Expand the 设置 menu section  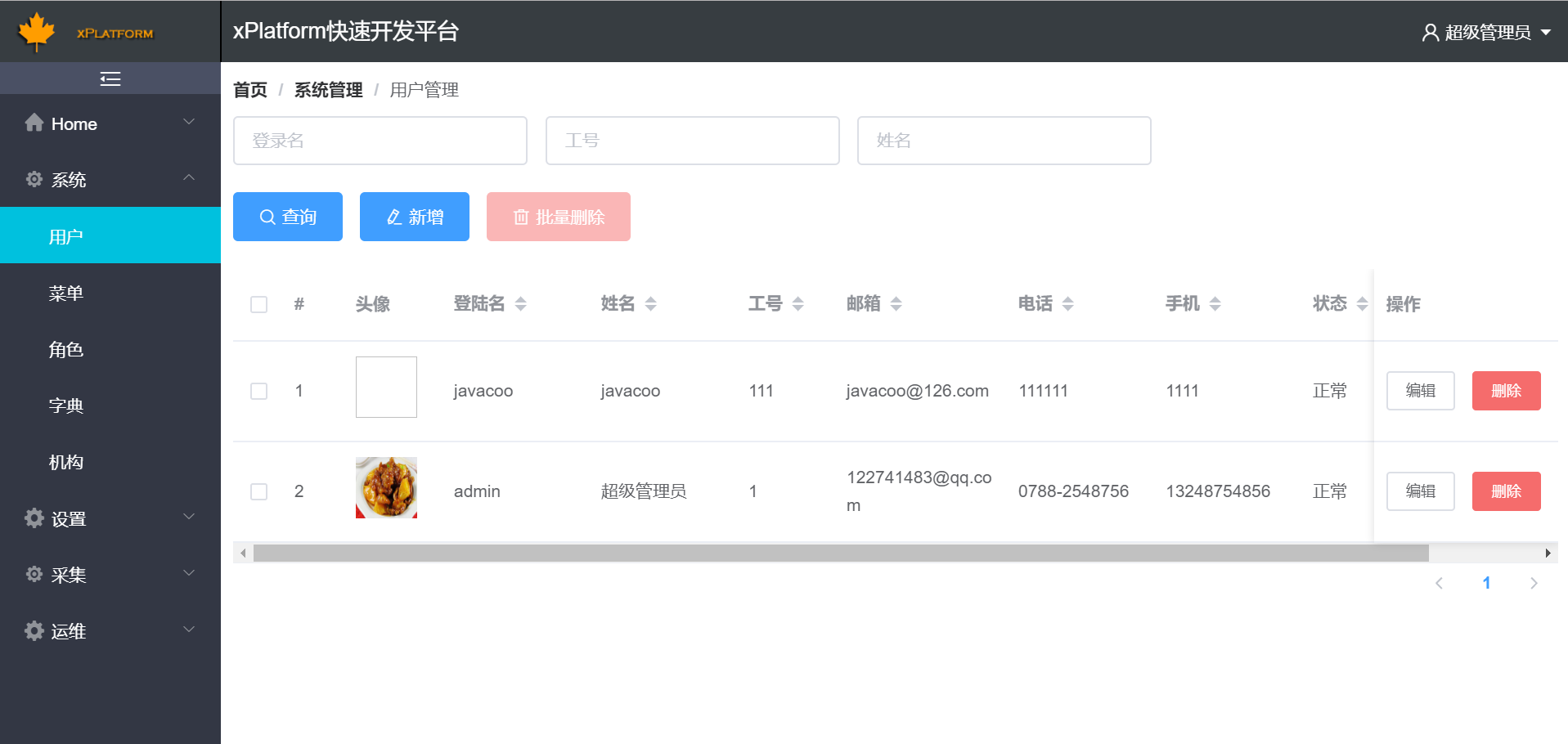coord(190,518)
